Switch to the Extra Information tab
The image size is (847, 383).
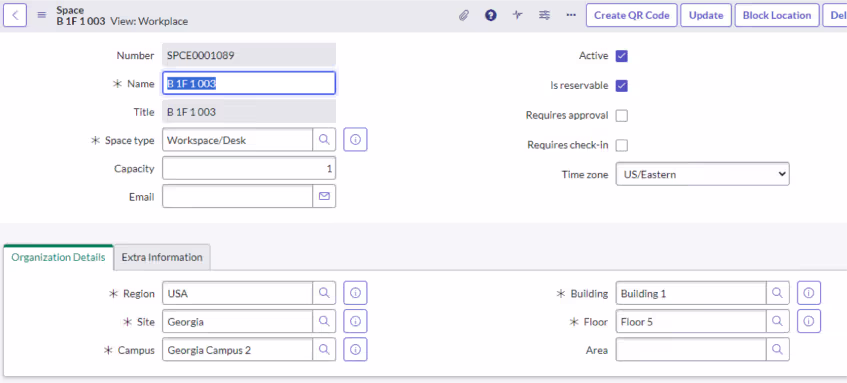click(162, 257)
